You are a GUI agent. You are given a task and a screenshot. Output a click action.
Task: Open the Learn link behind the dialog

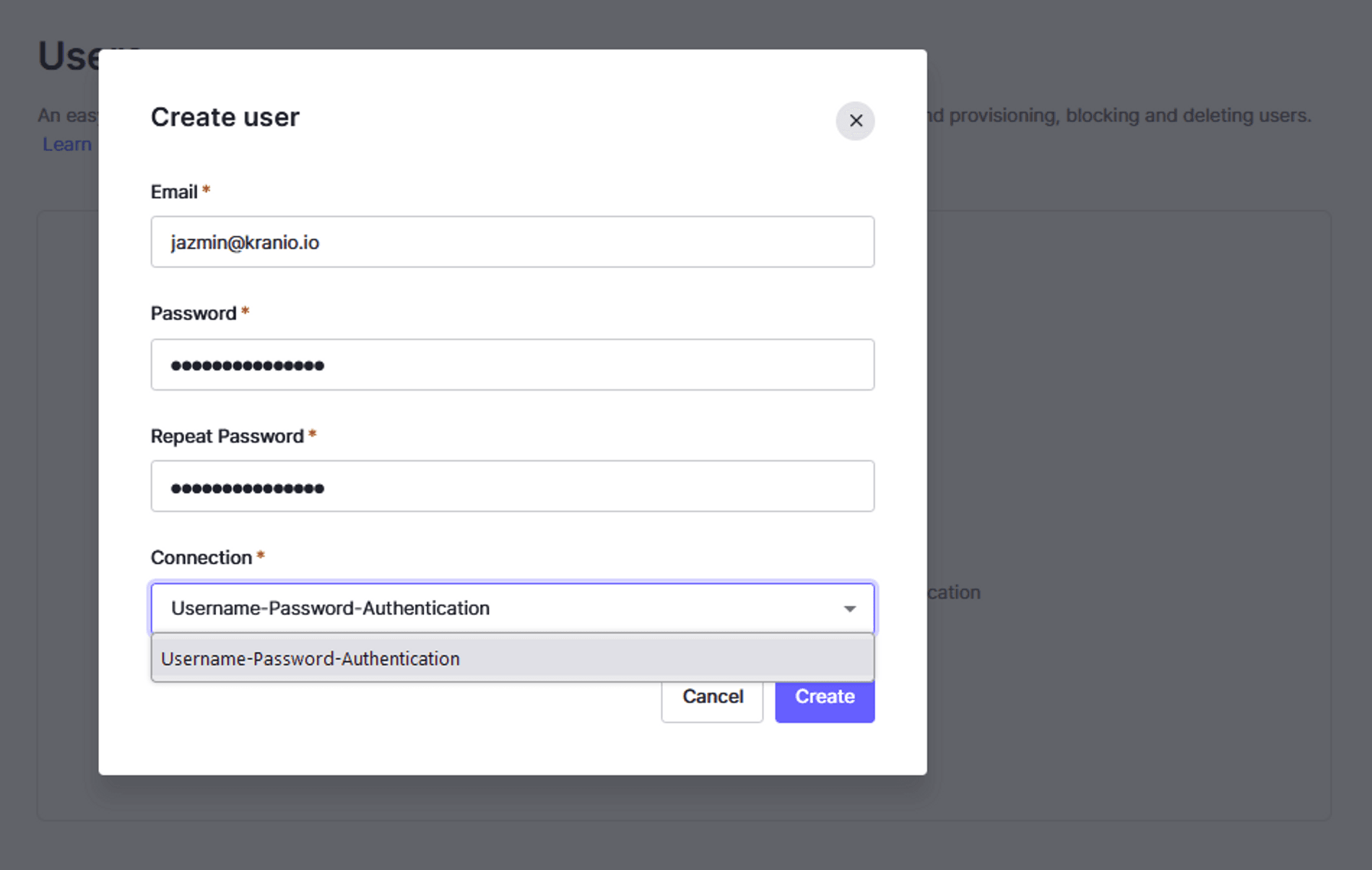67,144
